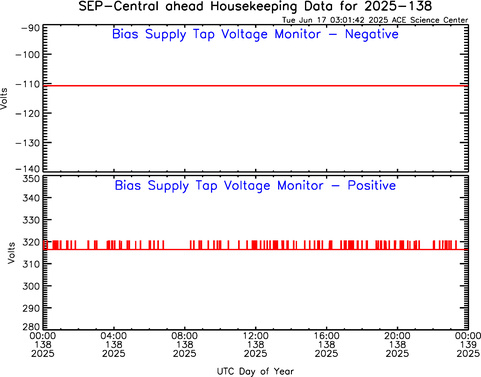The image size is (481, 377).
Task: Click the -110 tick label on the upper plot
Action: 28,84
